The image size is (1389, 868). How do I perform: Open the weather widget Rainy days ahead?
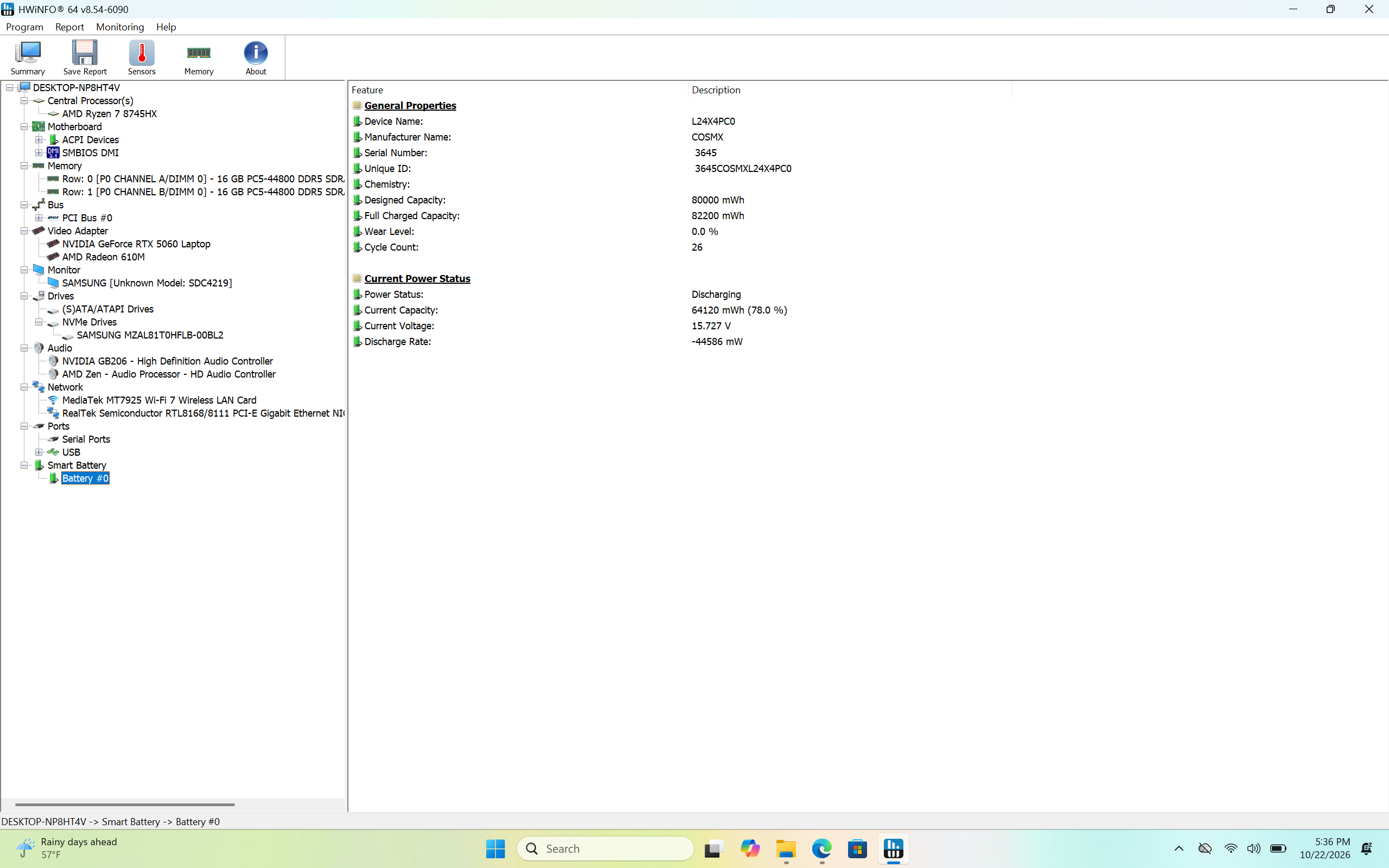(67, 848)
